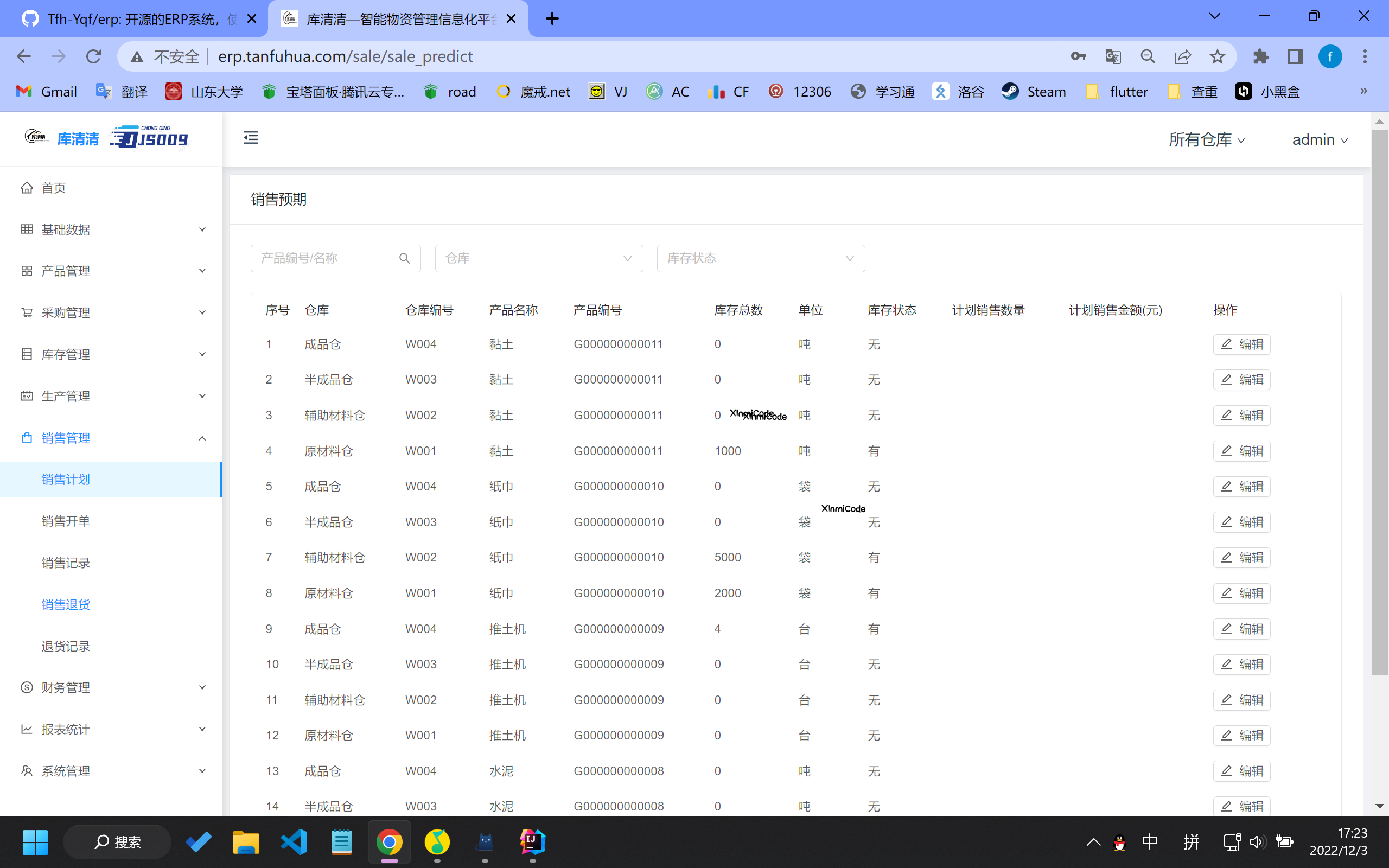Click the search magnifier in 产品编号/名称 field
Screen dimensions: 1389x868
(405, 258)
